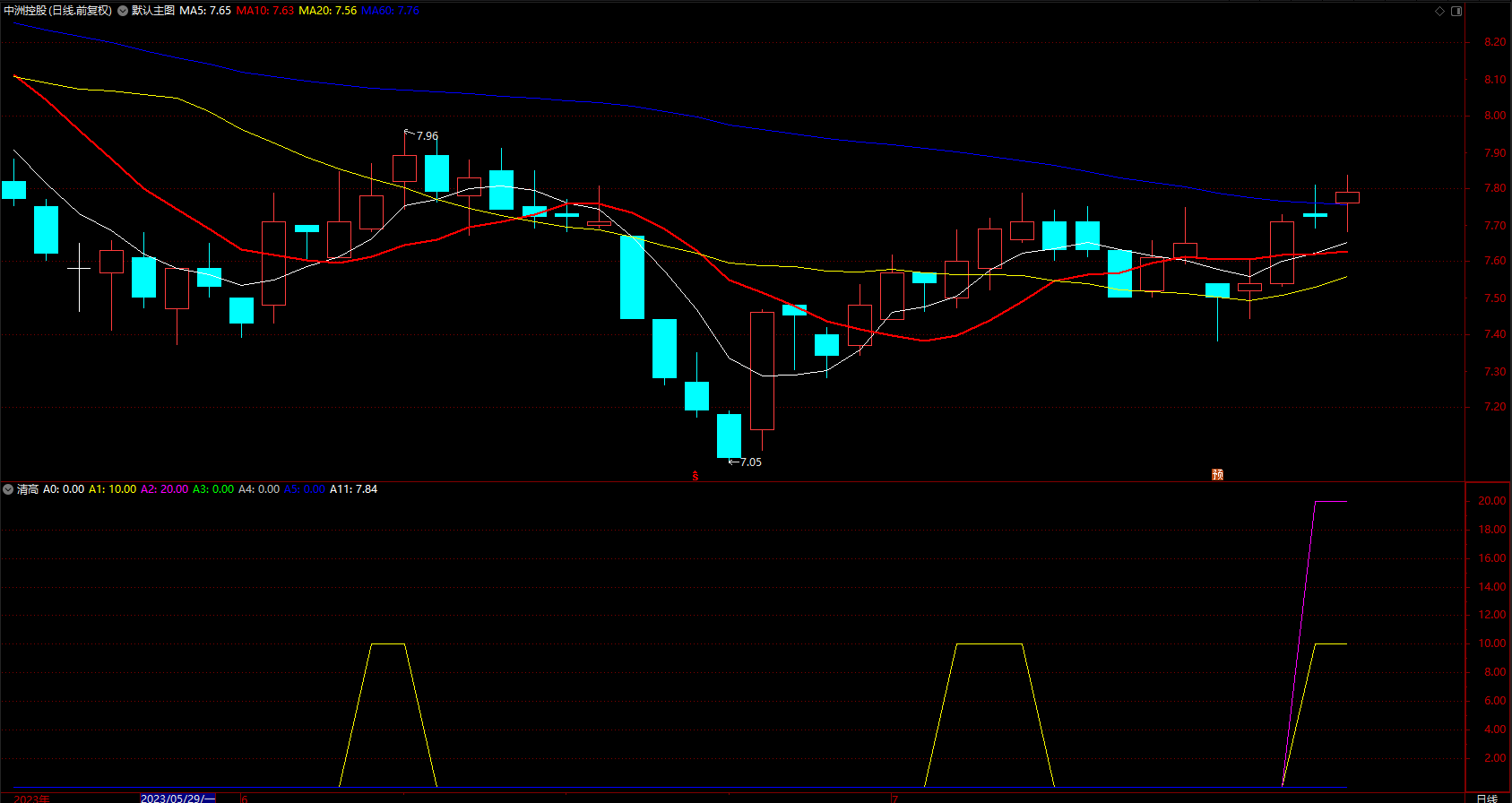Click the A3: 0.00 indicator value
This screenshot has height=803, width=1512.
click(213, 489)
